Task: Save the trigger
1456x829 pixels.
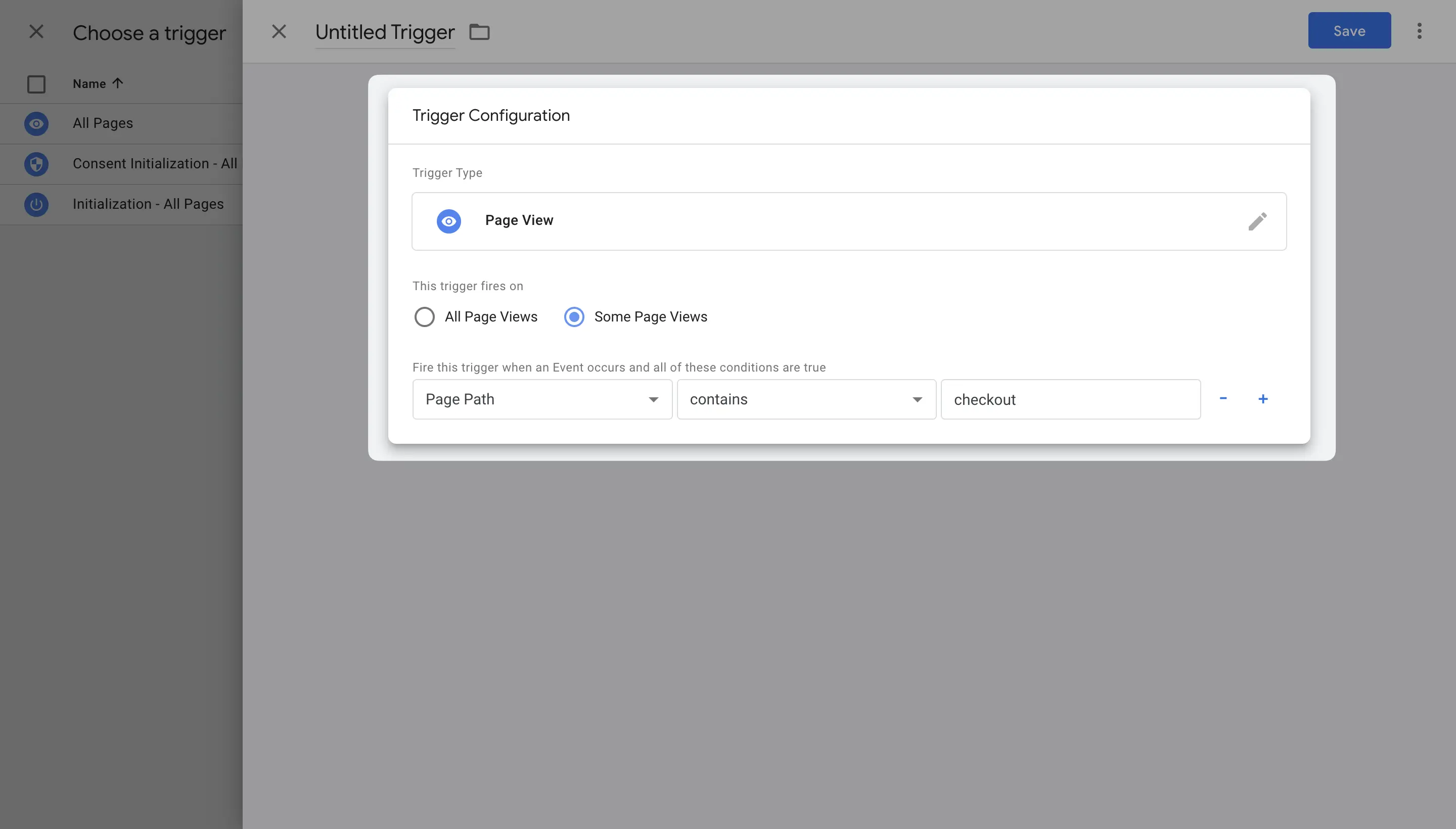Action: pos(1349,30)
